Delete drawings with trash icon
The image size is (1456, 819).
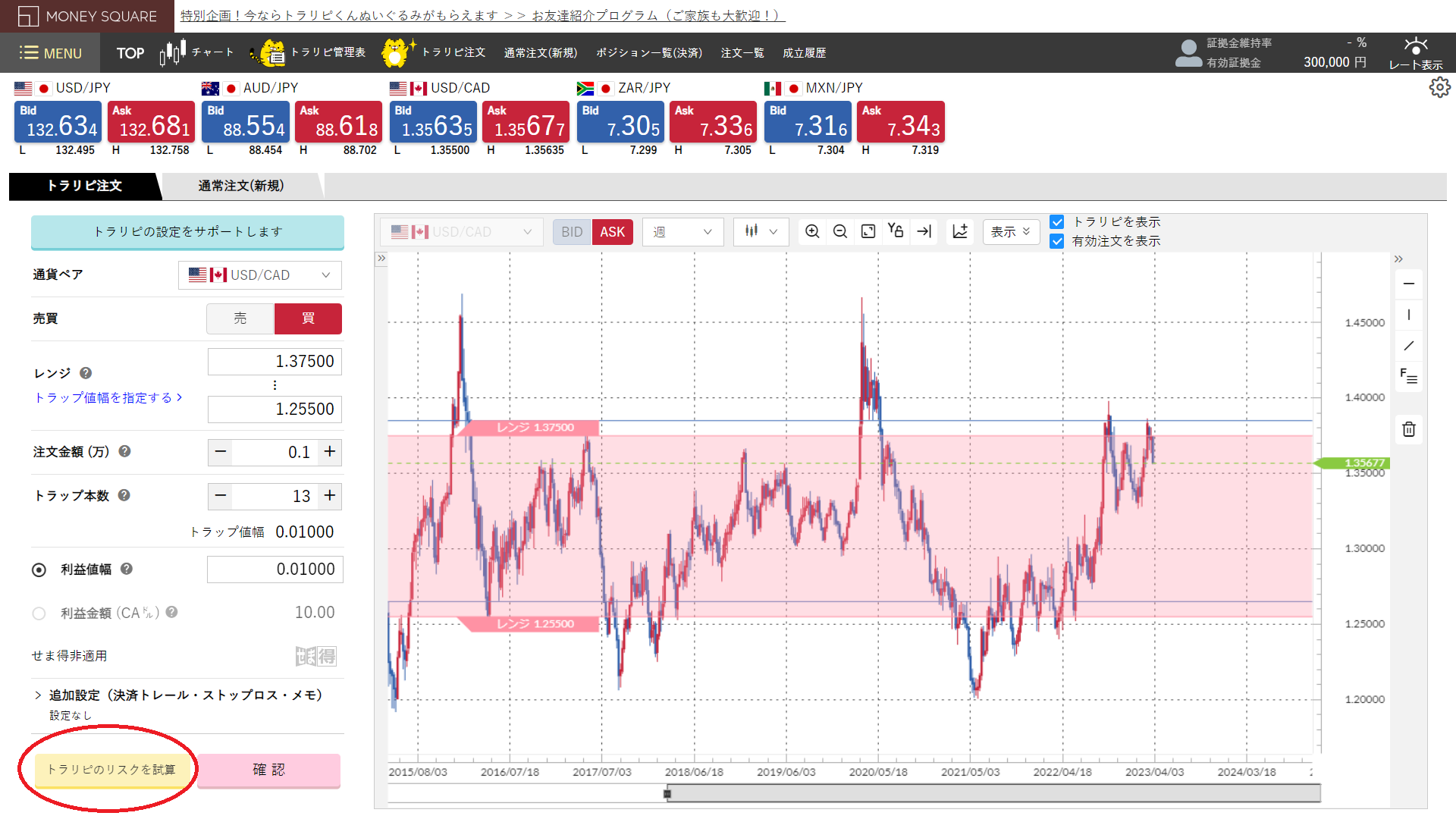pos(1409,429)
